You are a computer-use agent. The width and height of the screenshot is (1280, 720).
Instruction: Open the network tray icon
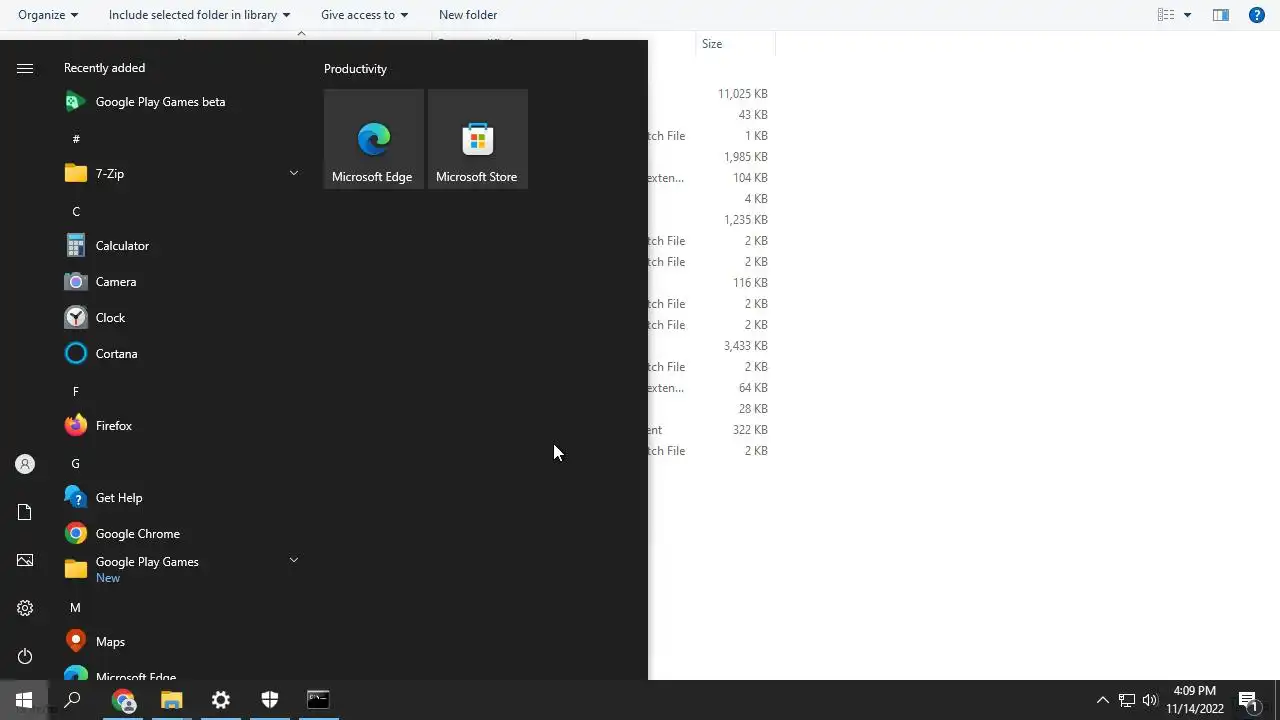(1127, 700)
